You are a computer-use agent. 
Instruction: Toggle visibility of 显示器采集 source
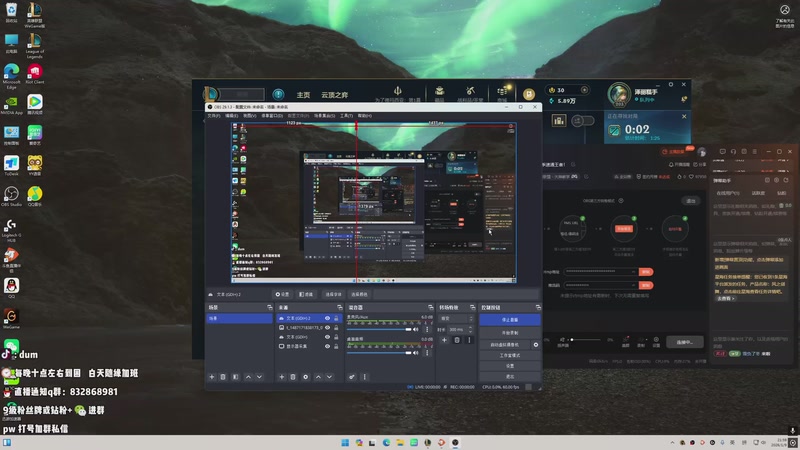click(327, 345)
